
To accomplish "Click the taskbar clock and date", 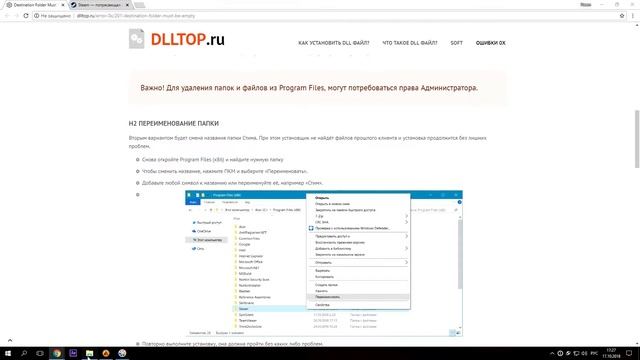I will (x=611, y=353).
